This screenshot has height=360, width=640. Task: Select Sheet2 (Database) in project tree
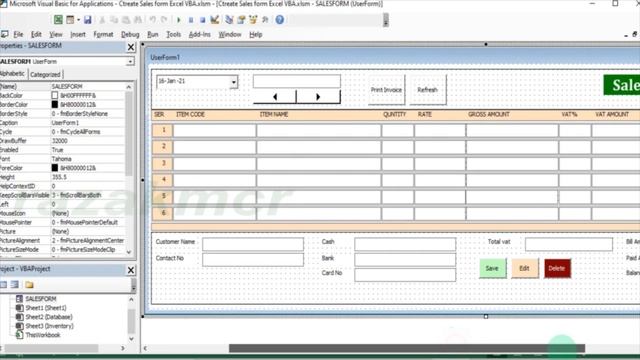[x=49, y=317]
